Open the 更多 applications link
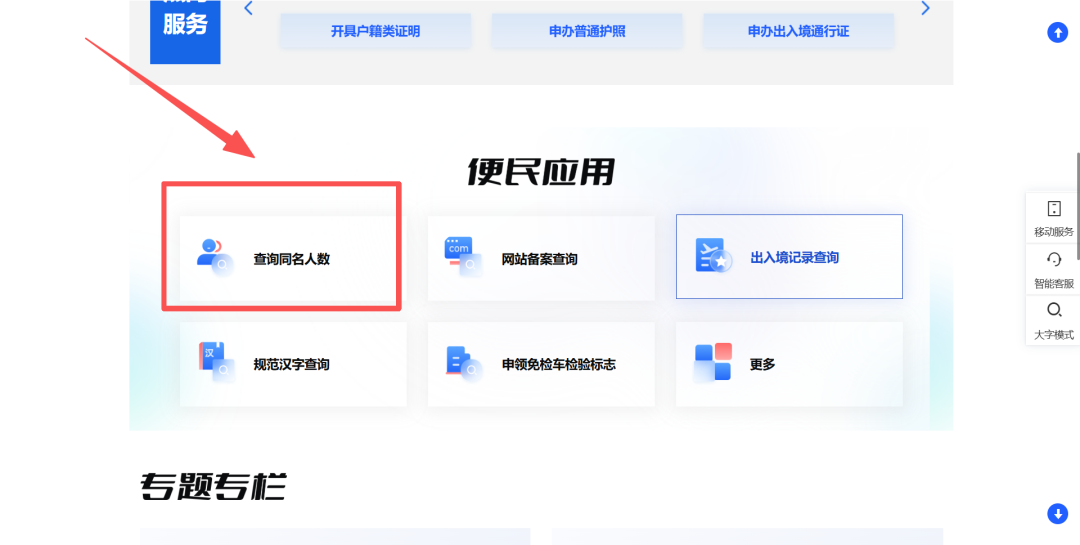This screenshot has height=545, width=1080. (762, 364)
